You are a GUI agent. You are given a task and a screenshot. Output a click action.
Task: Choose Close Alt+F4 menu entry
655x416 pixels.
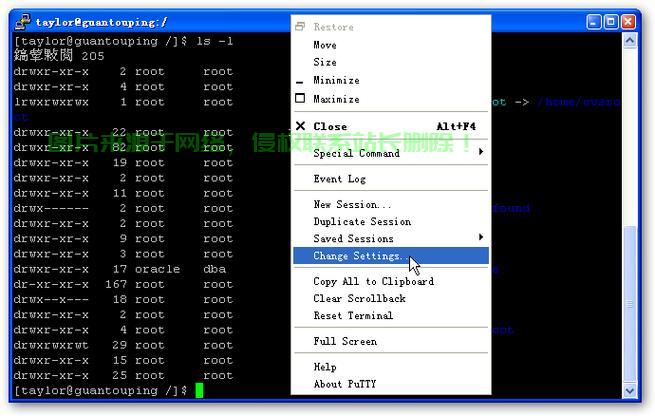[x=391, y=126]
